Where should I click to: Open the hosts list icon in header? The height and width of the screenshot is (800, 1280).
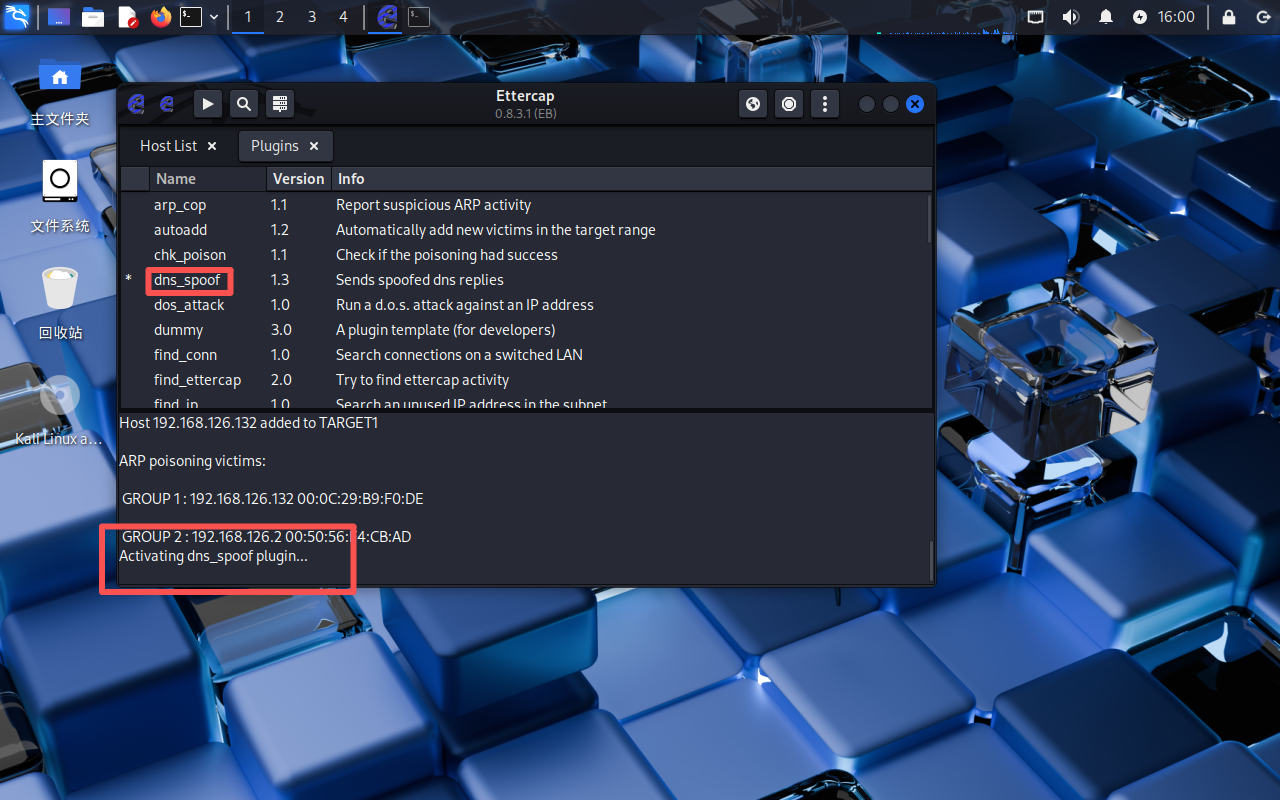[280, 103]
